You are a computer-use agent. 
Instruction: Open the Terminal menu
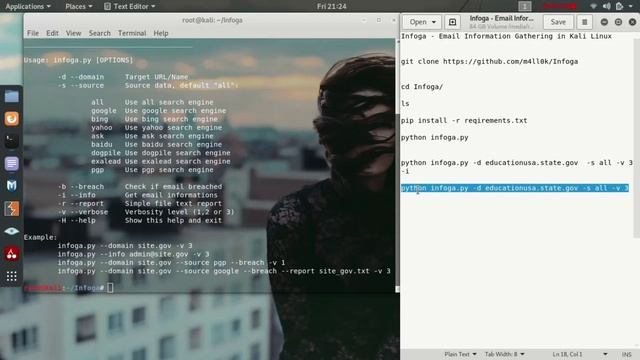(x=132, y=33)
